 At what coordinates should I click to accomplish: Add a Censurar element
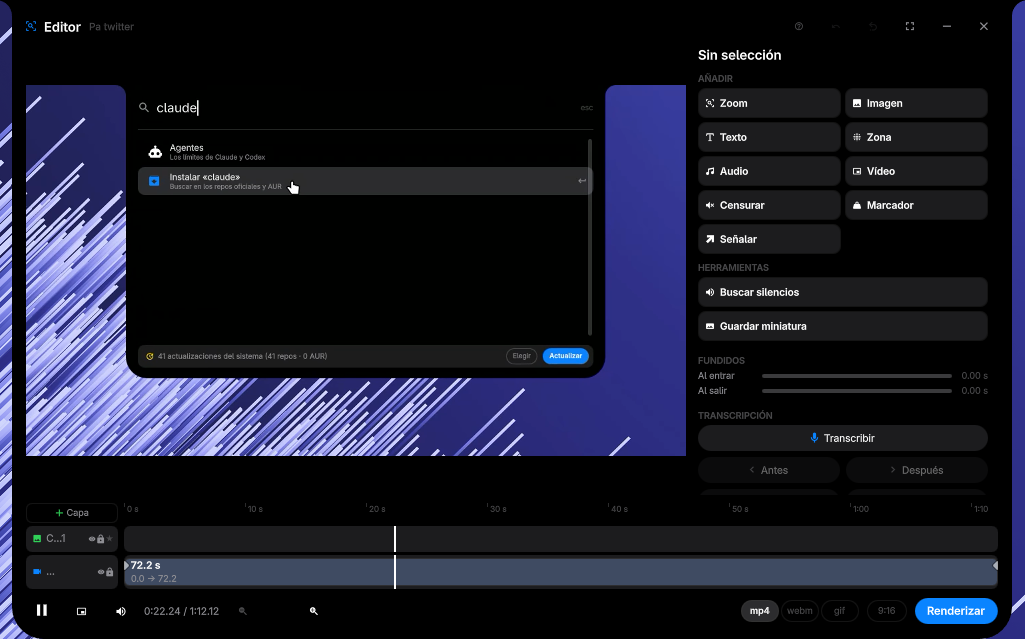(769, 205)
